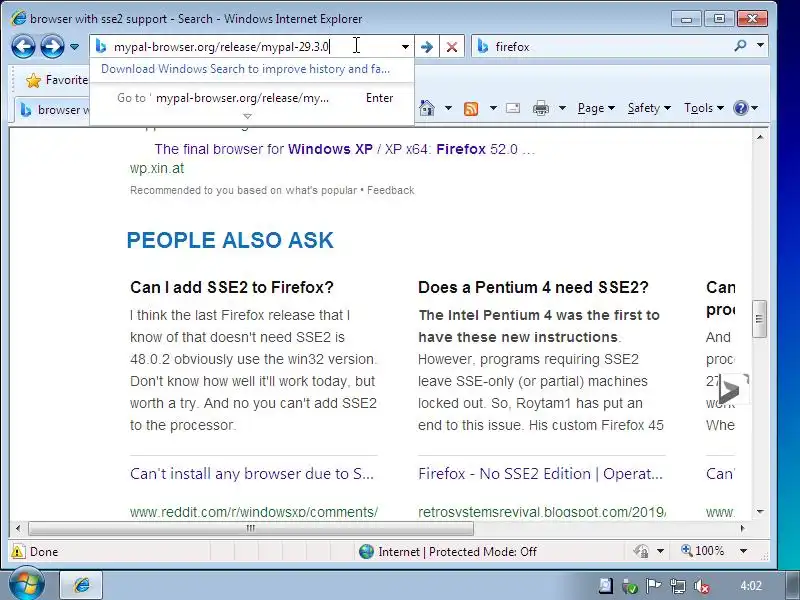The height and width of the screenshot is (600, 800).
Task: Click the muted volume tray icon
Action: tap(702, 586)
